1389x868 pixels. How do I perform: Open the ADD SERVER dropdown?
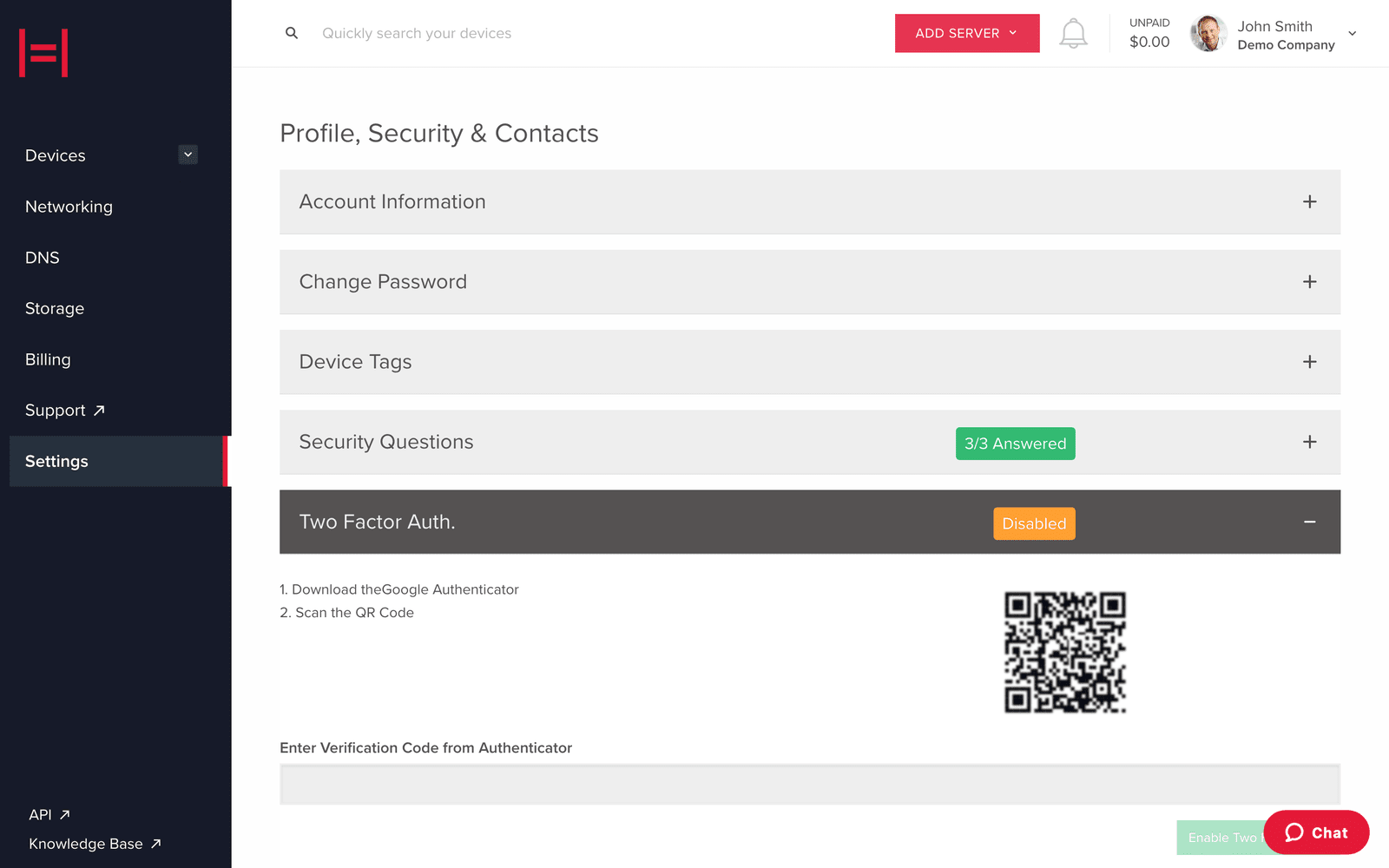pyautogui.click(x=966, y=33)
